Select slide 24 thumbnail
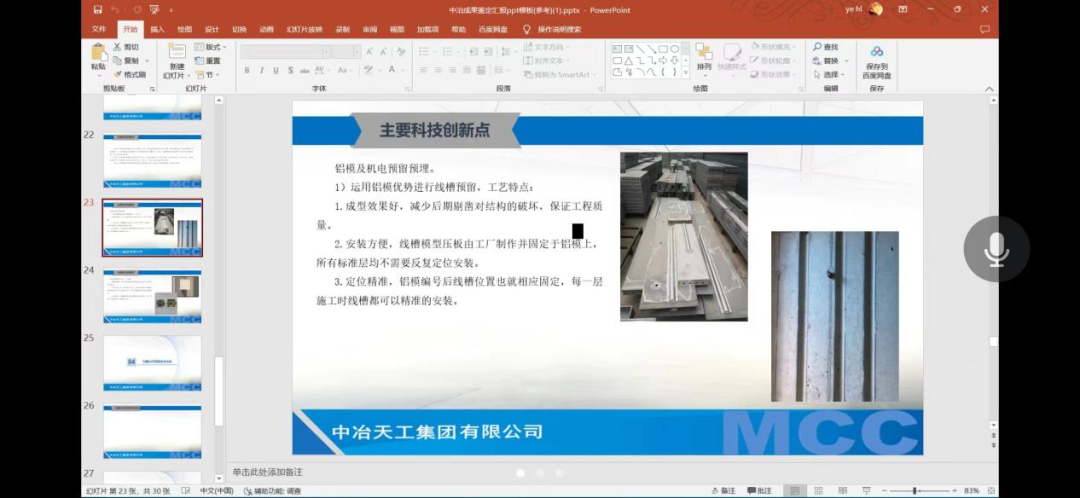This screenshot has height=498, width=1080. [x=152, y=296]
